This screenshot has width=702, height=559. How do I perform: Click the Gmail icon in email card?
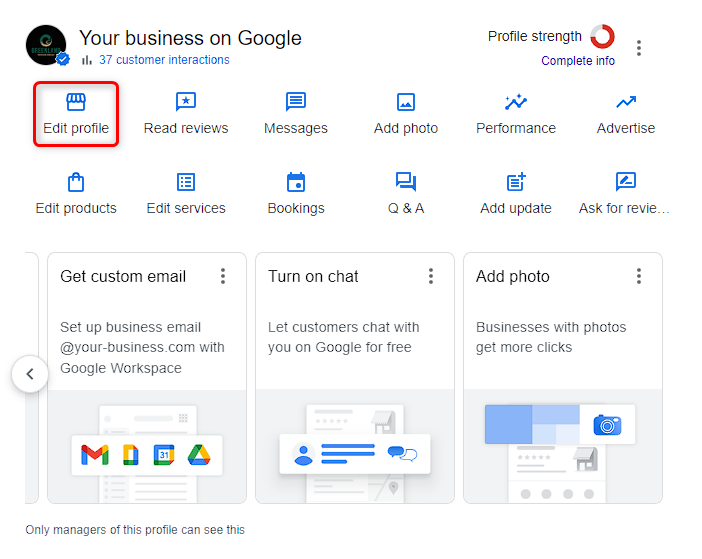point(95,455)
